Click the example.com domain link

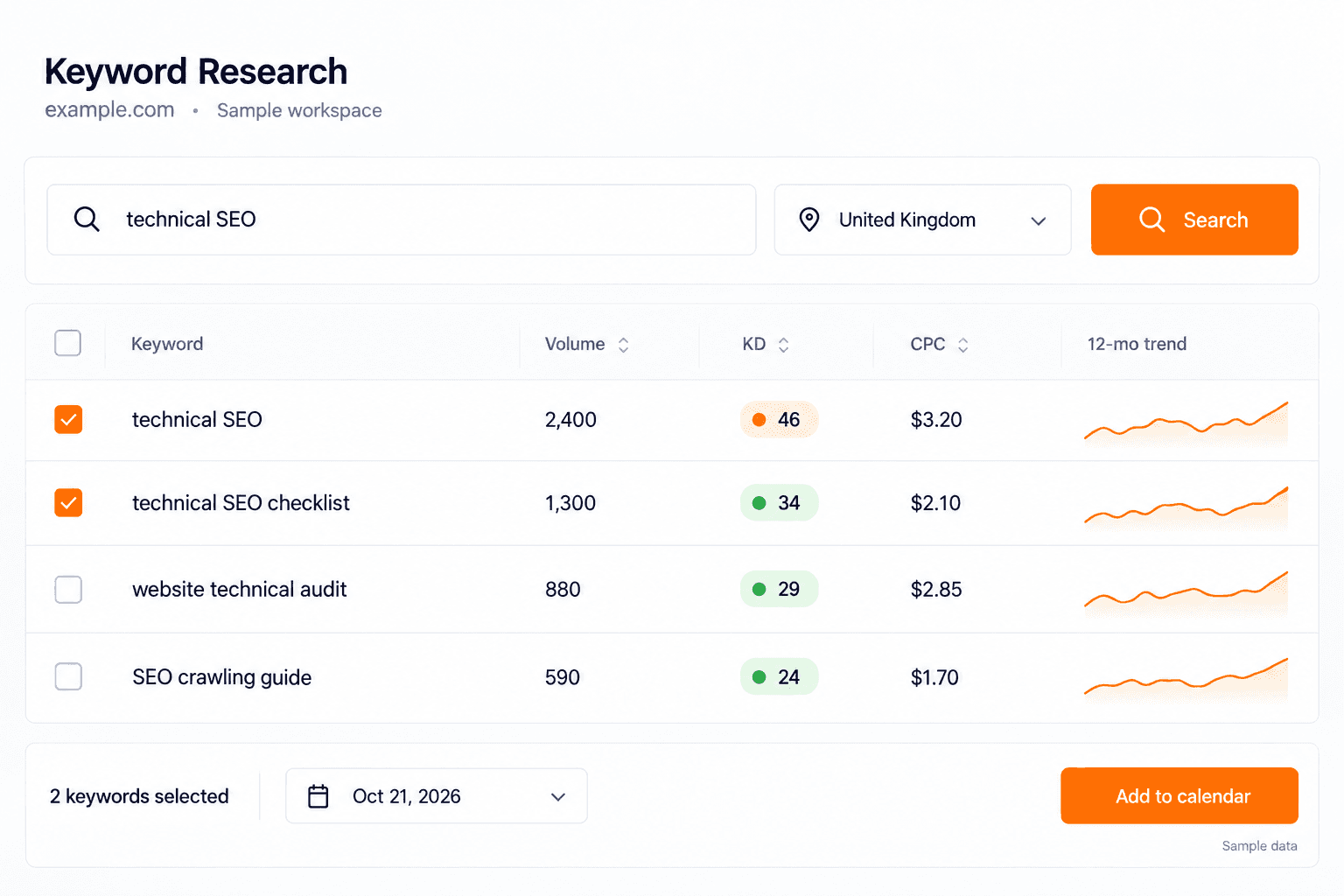tap(109, 110)
